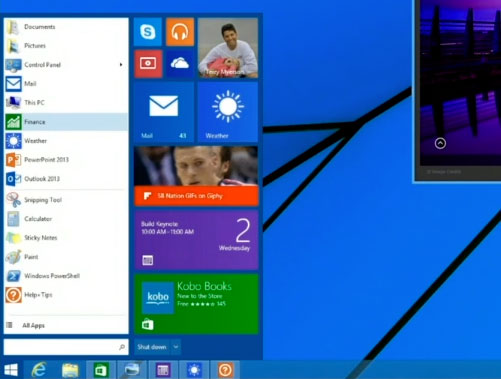Screen dimensions: 501x379
Task: Open File Explorer from the taskbar
Action: point(70,370)
